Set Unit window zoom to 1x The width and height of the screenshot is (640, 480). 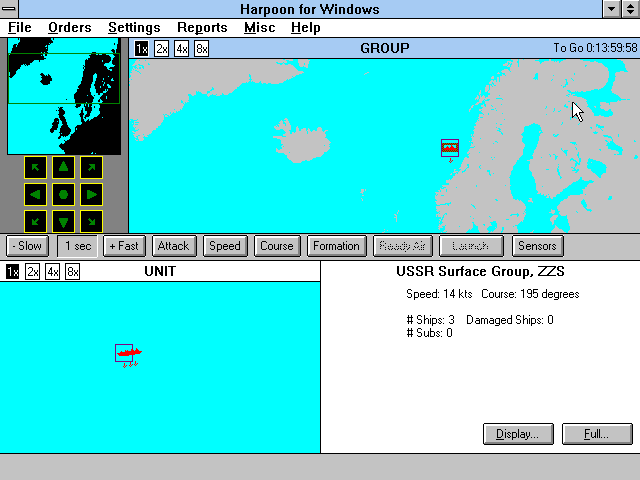12,272
